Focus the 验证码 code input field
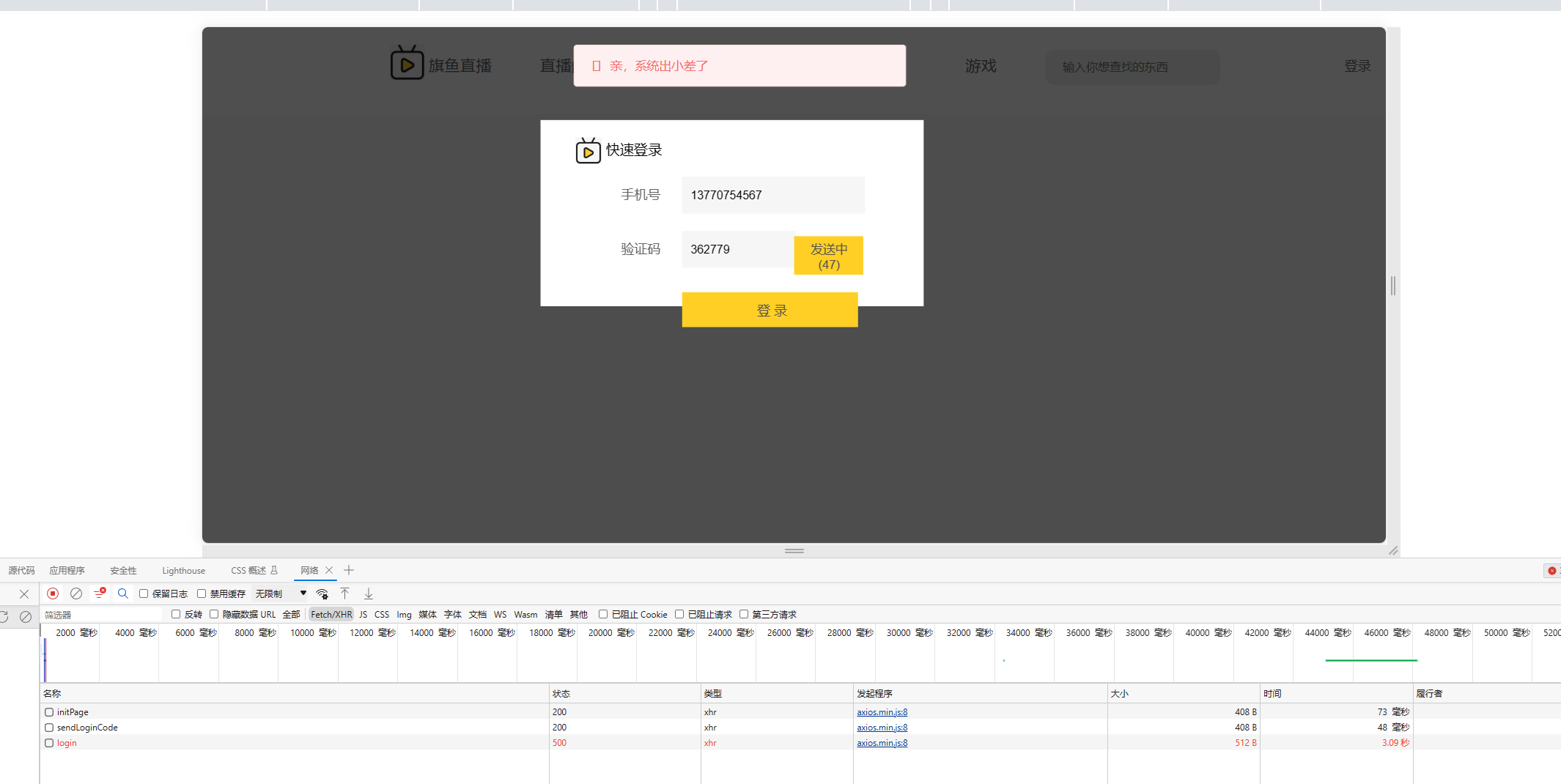This screenshot has width=1561, height=784. point(738,249)
